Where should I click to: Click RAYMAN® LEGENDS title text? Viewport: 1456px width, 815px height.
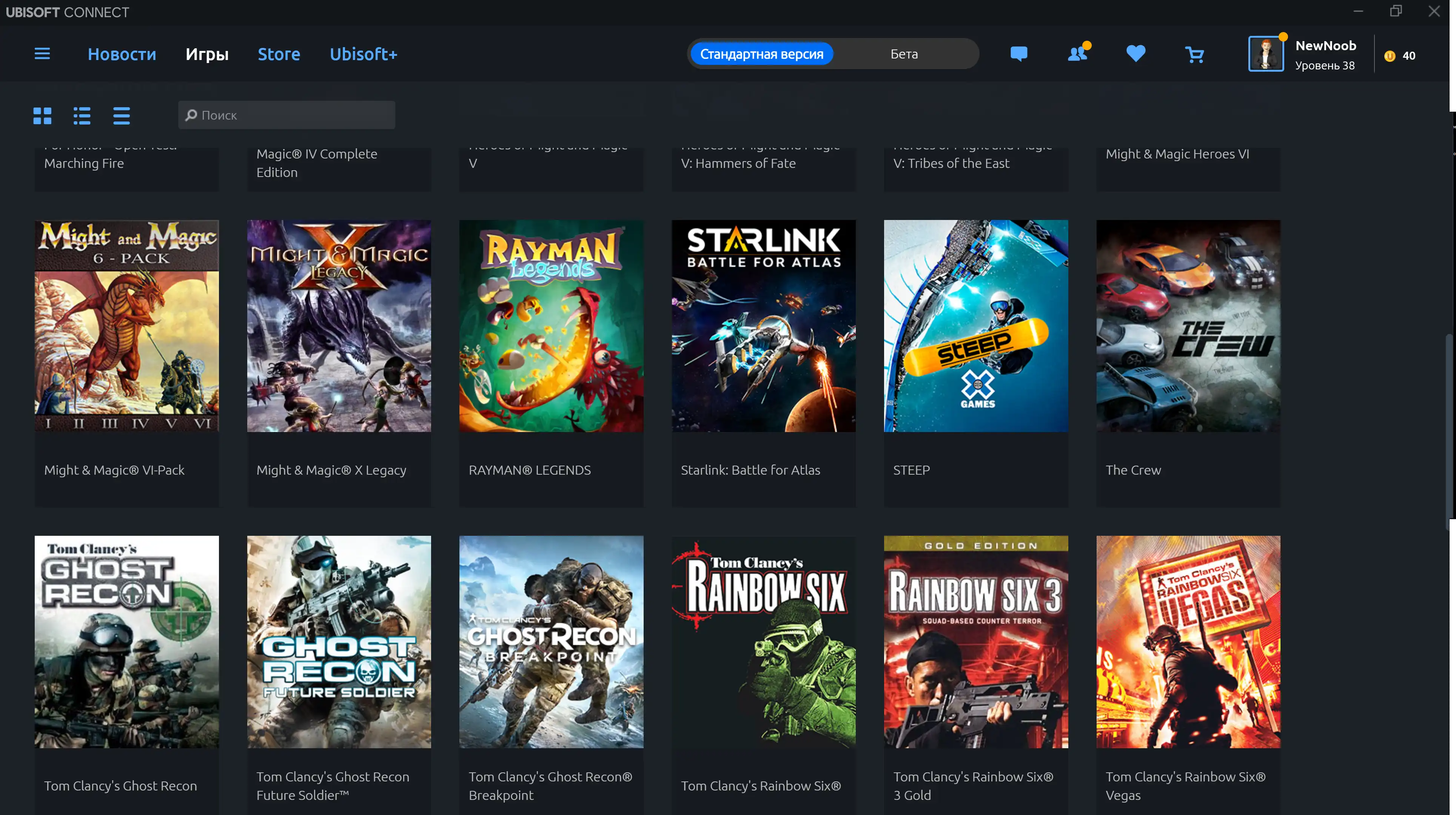530,470
